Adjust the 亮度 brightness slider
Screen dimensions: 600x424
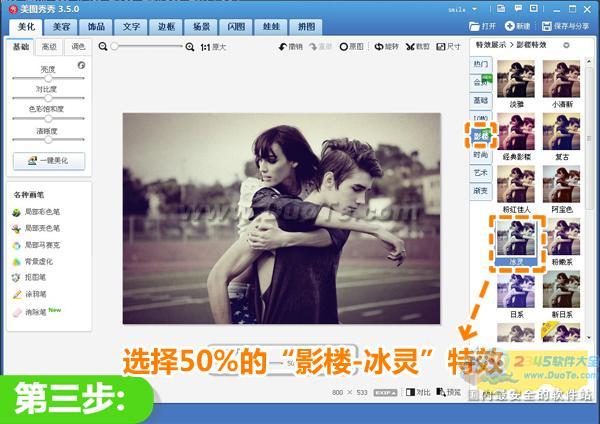tap(48, 78)
